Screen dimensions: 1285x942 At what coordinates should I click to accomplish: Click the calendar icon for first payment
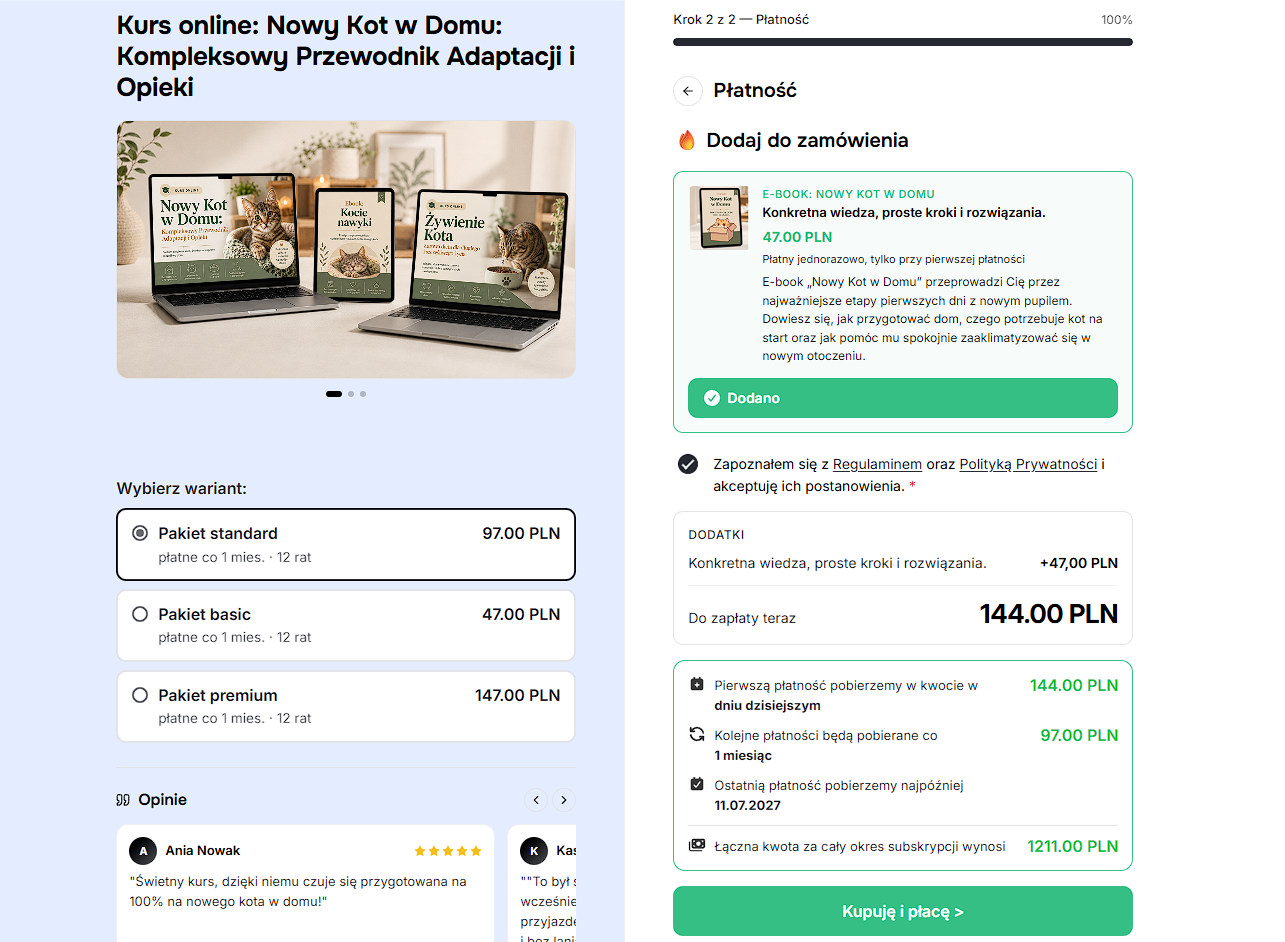coord(697,685)
